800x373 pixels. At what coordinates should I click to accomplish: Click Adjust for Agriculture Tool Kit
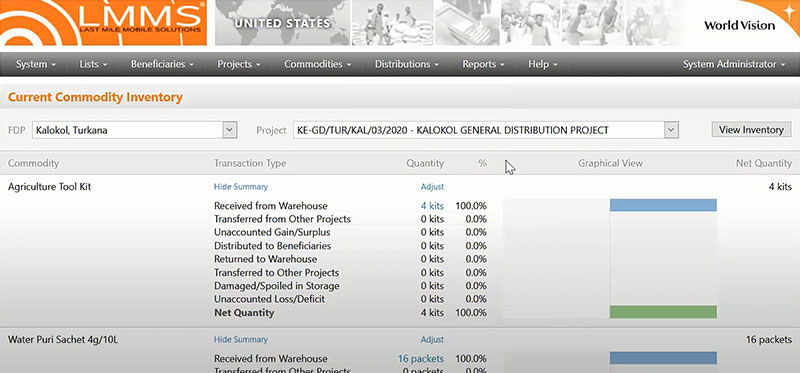point(432,187)
